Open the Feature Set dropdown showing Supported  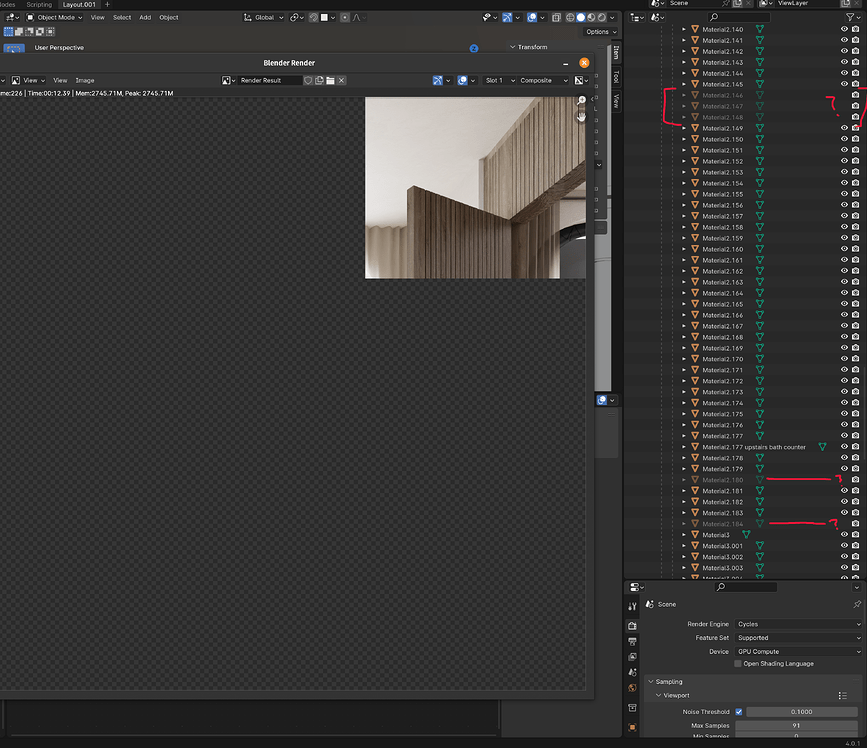click(798, 638)
